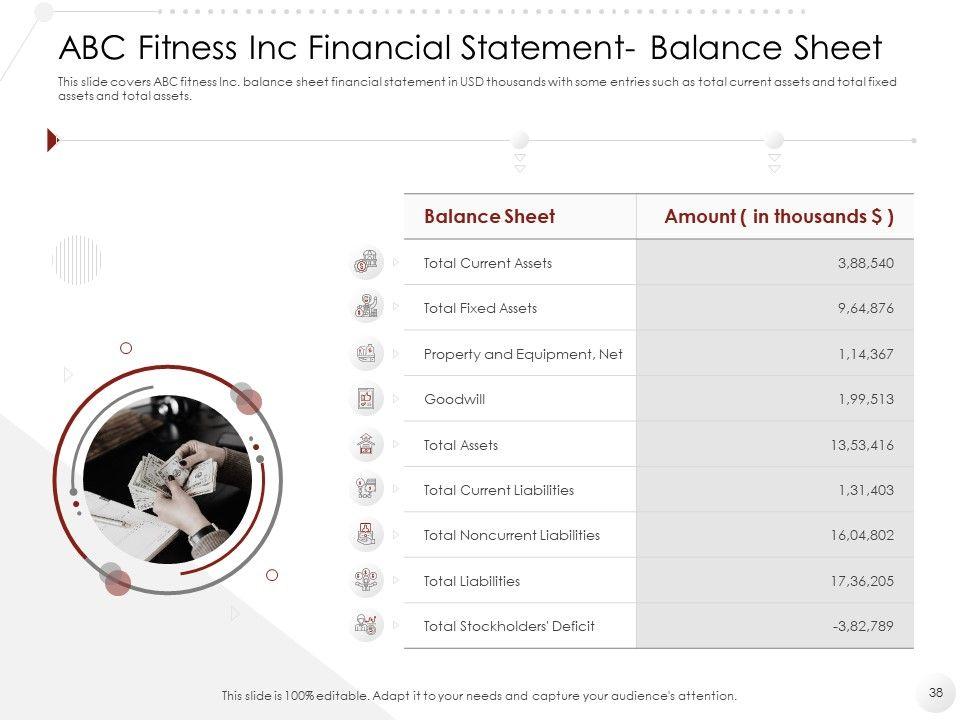Select the circular photo of hands counting money
The image size is (960, 720).
click(x=167, y=479)
